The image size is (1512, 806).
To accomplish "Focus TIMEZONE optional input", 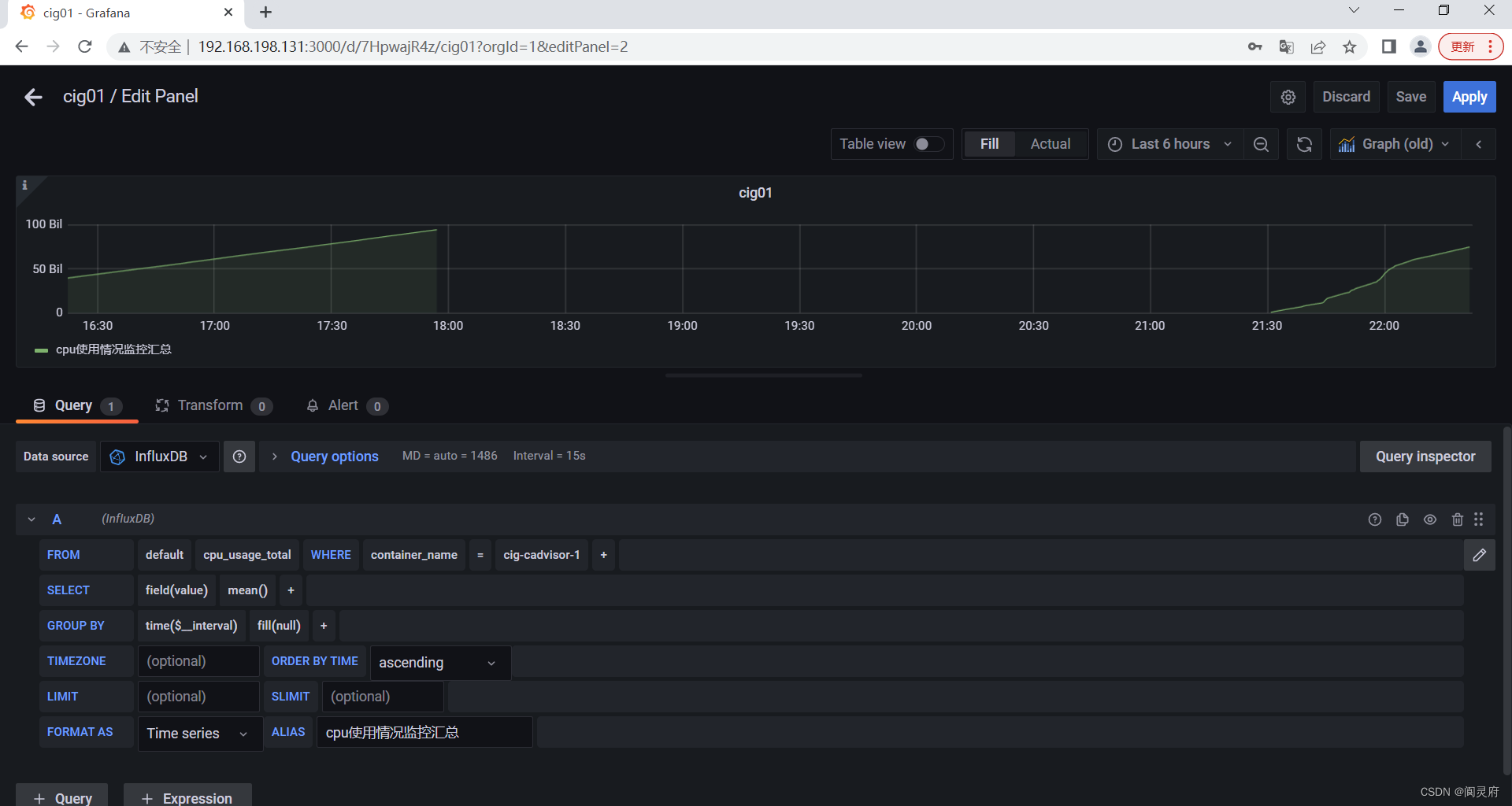I will tap(198, 661).
